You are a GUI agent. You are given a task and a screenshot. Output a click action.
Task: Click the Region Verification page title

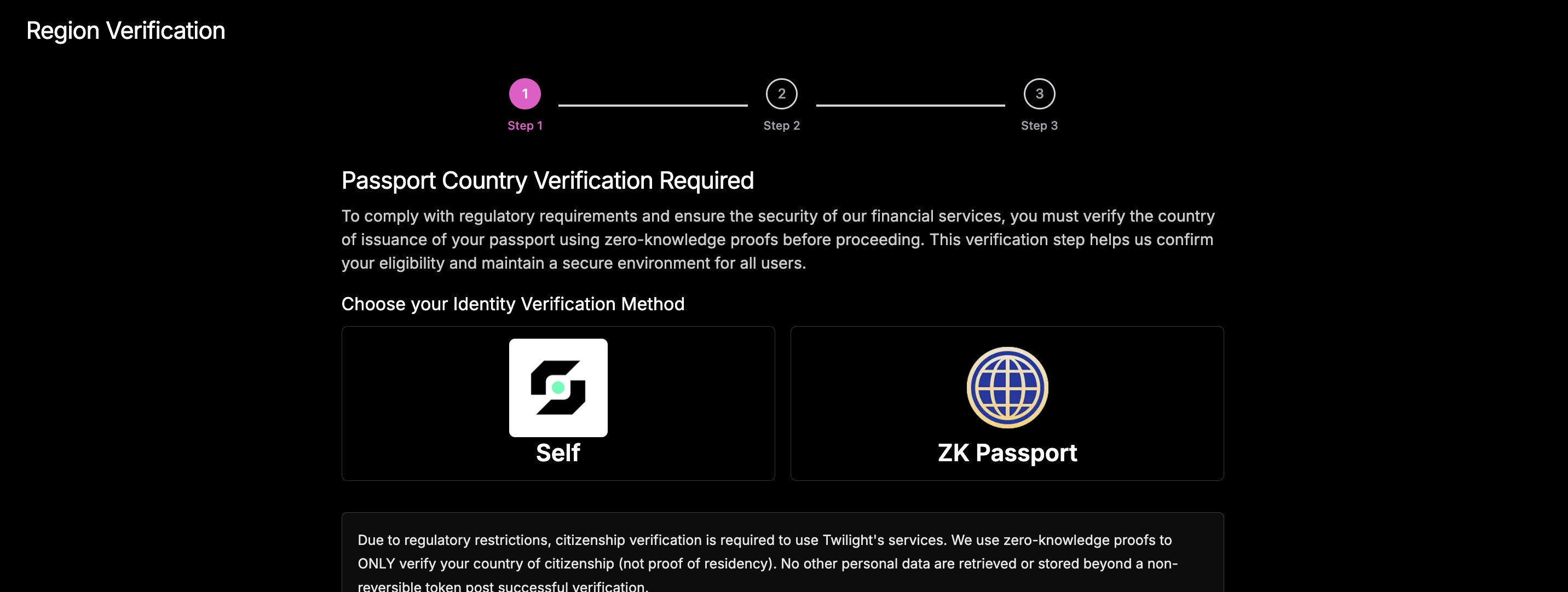(x=125, y=31)
